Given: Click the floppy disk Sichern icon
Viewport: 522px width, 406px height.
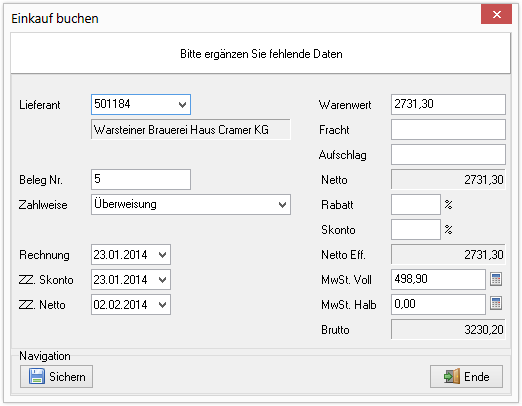Looking at the screenshot, I should 37,376.
